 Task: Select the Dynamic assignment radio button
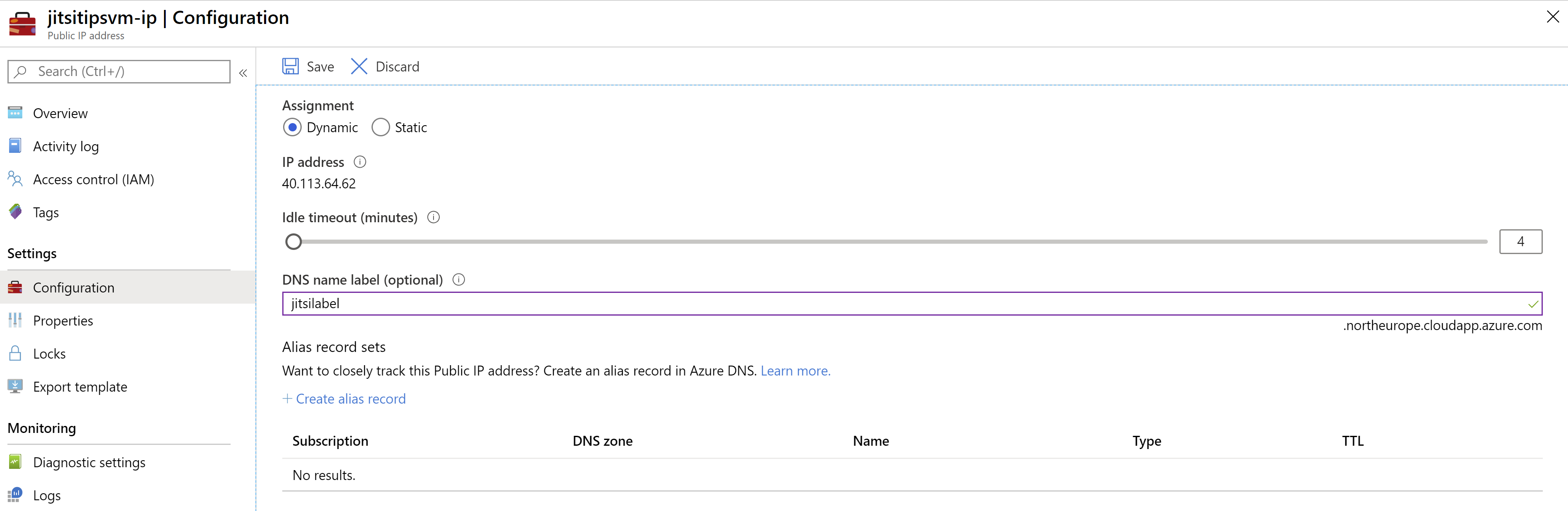tap(292, 127)
